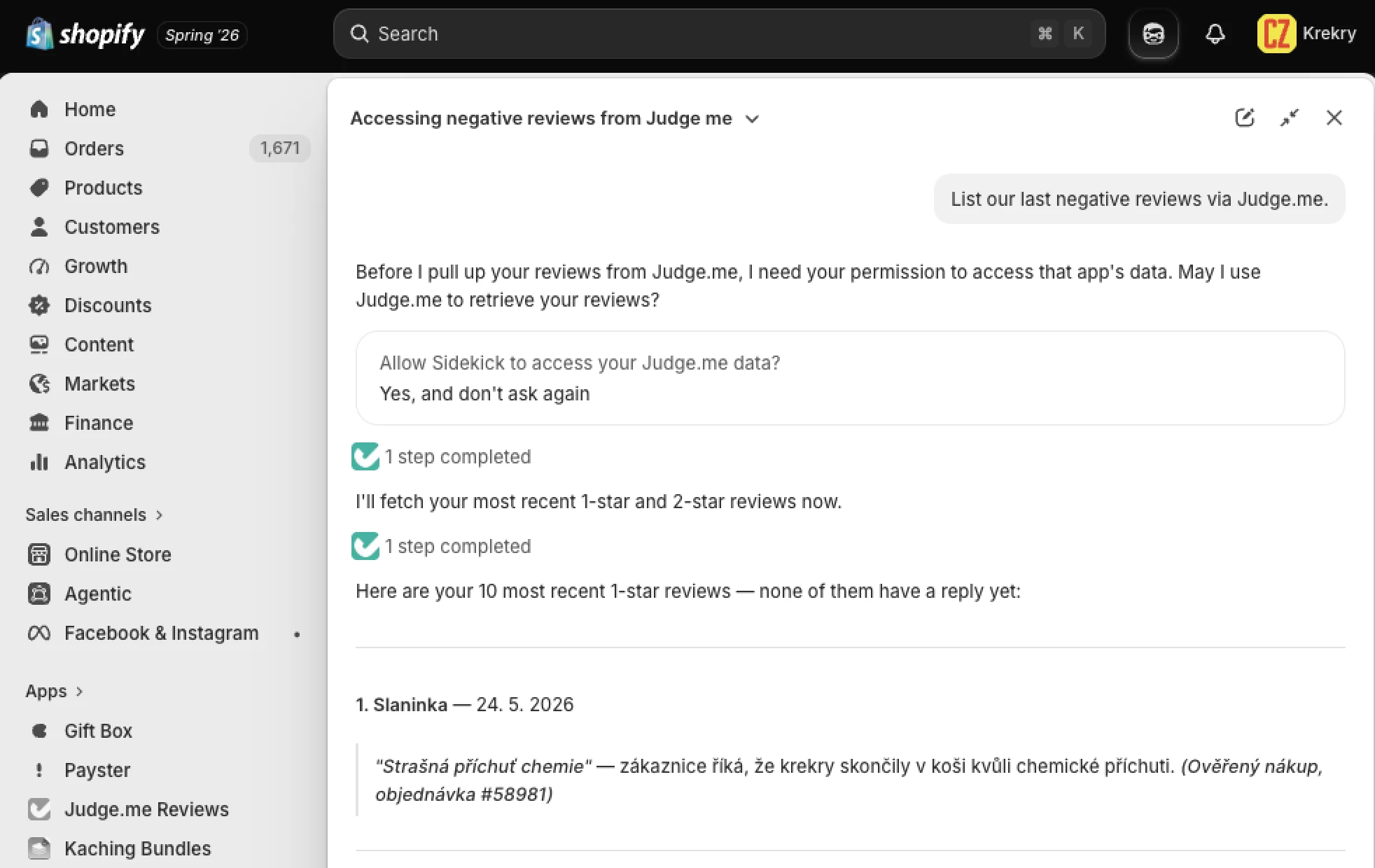Open the notifications bell
The width and height of the screenshot is (1375, 868).
[1215, 34]
